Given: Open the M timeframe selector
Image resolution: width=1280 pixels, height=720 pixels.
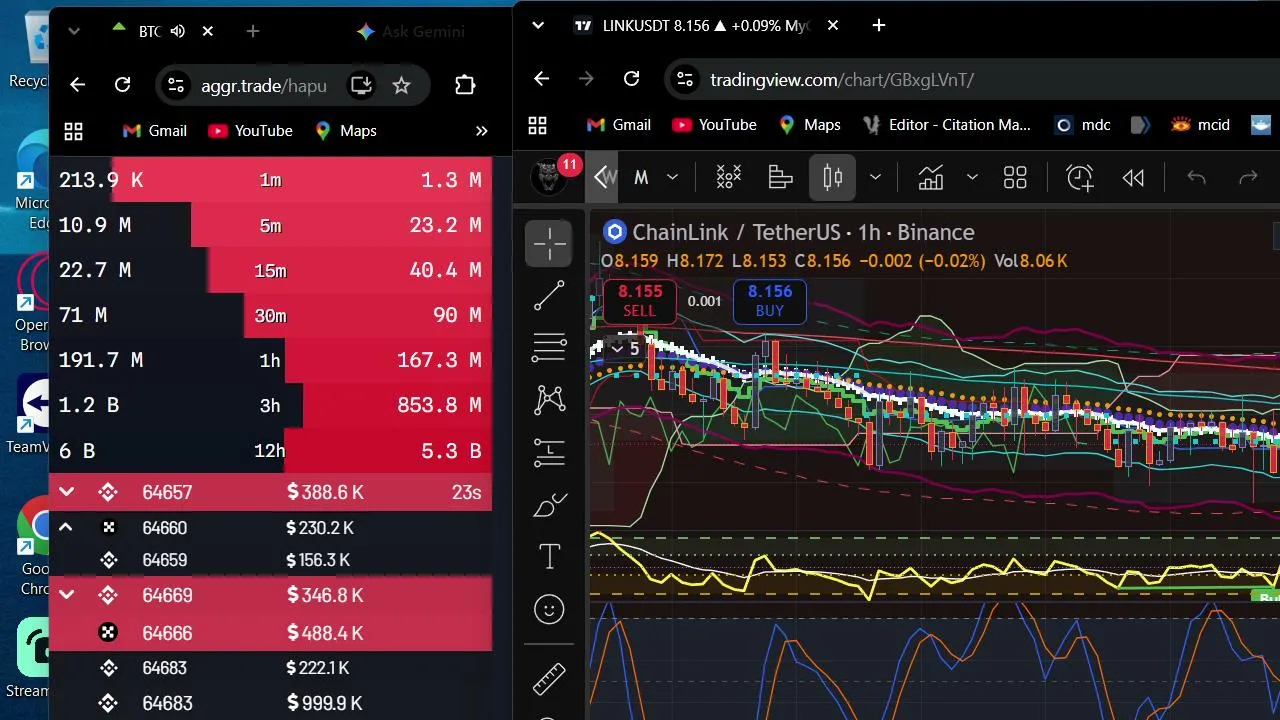Looking at the screenshot, I should coord(641,178).
